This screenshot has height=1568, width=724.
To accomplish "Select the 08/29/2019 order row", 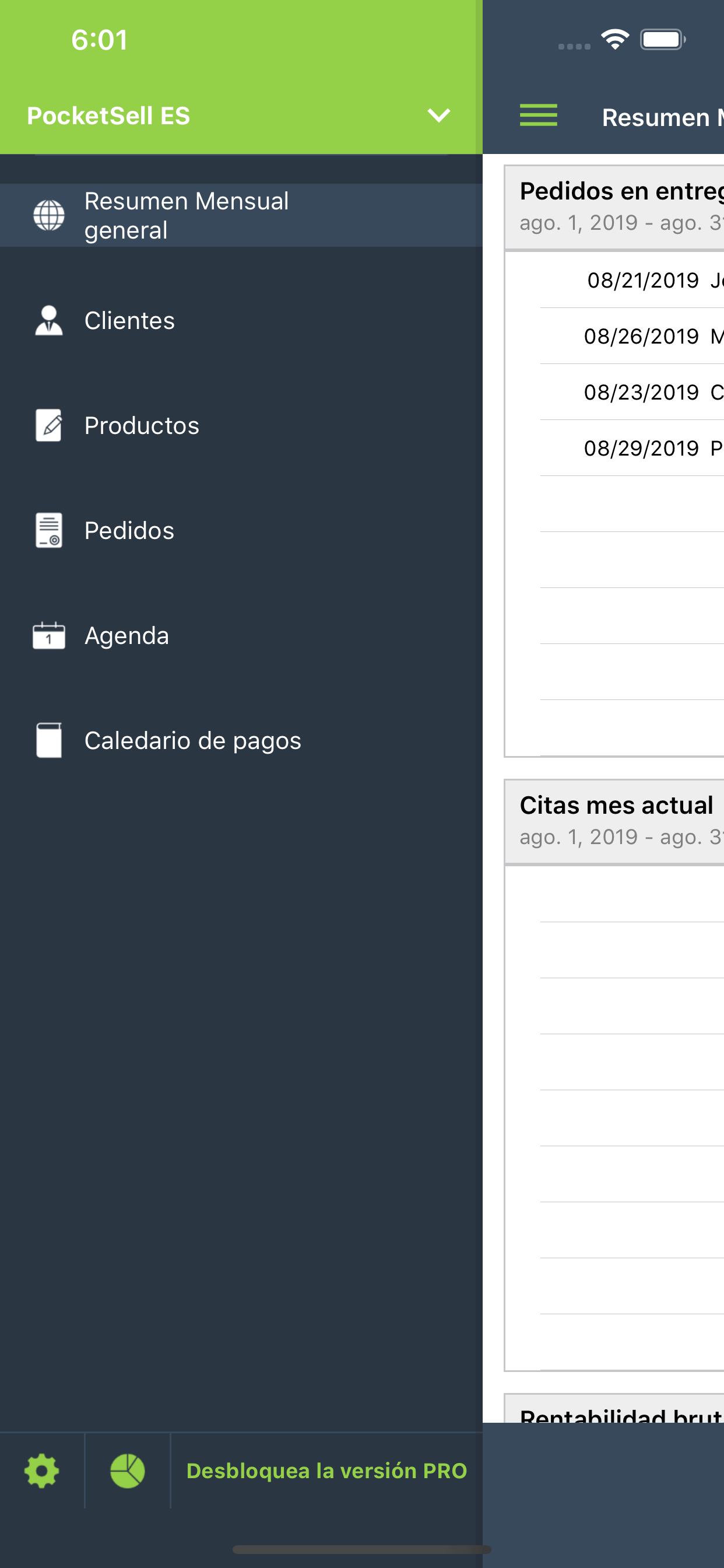I will (x=631, y=448).
